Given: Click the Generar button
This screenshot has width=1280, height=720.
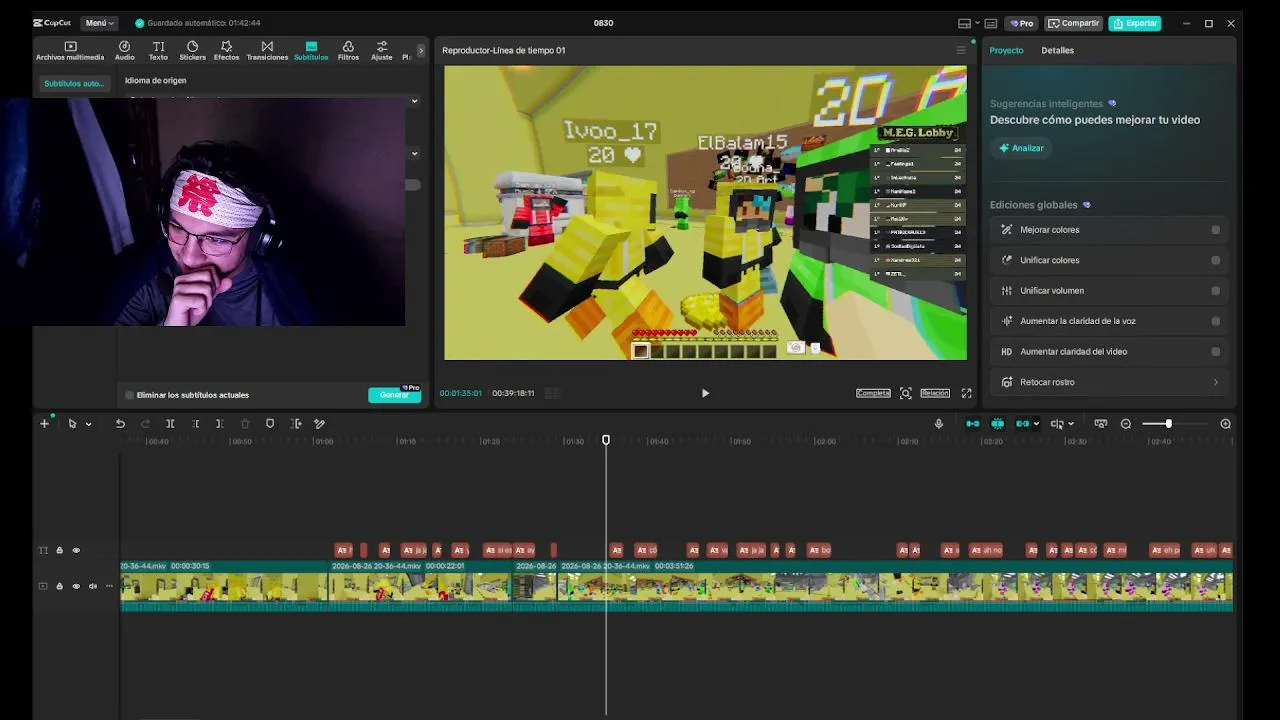Looking at the screenshot, I should [x=394, y=395].
